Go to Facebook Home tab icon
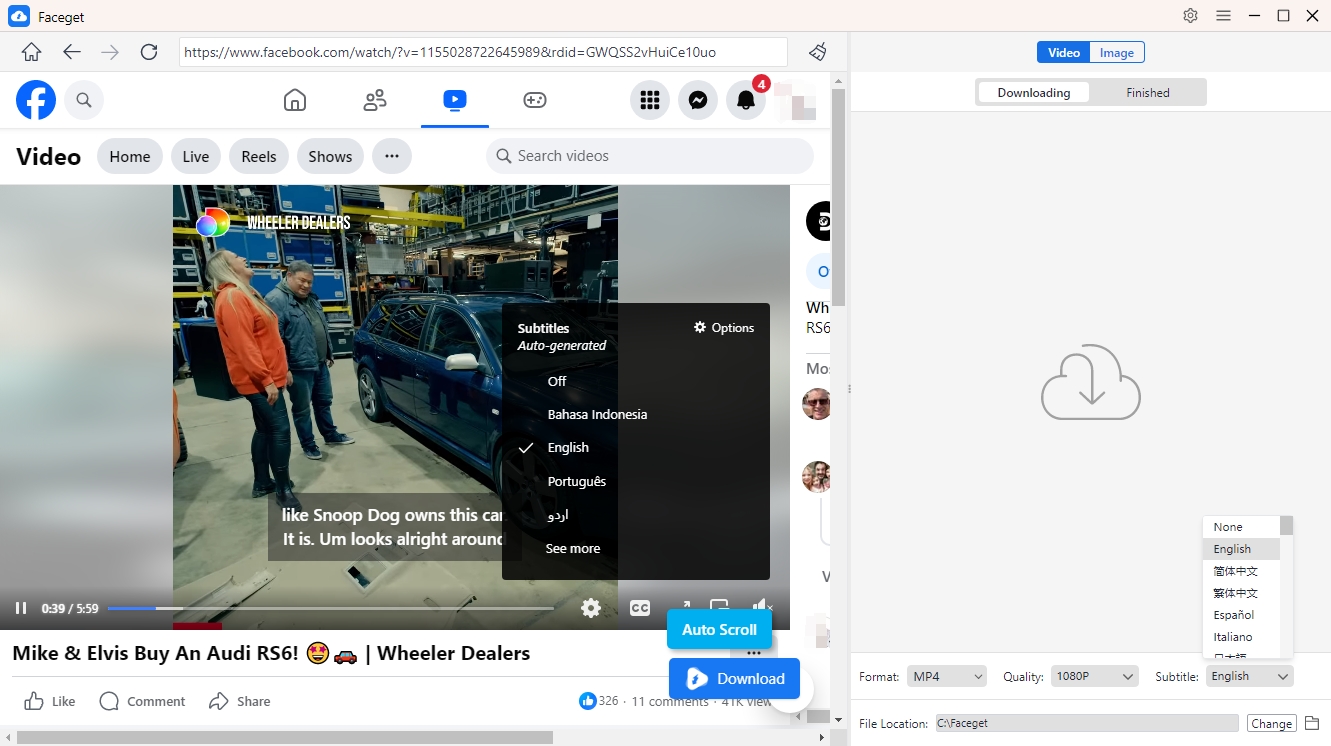Viewport: 1331px width, 746px height. pos(295,100)
